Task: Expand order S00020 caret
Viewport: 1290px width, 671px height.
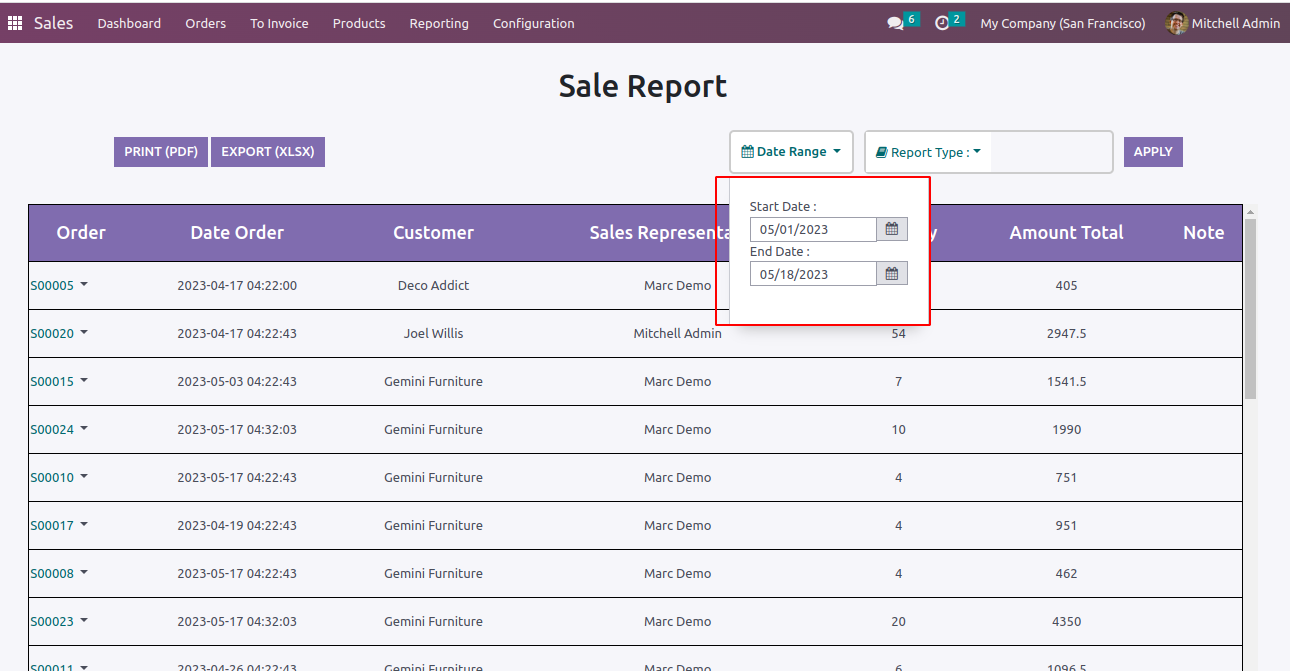Action: 84,333
